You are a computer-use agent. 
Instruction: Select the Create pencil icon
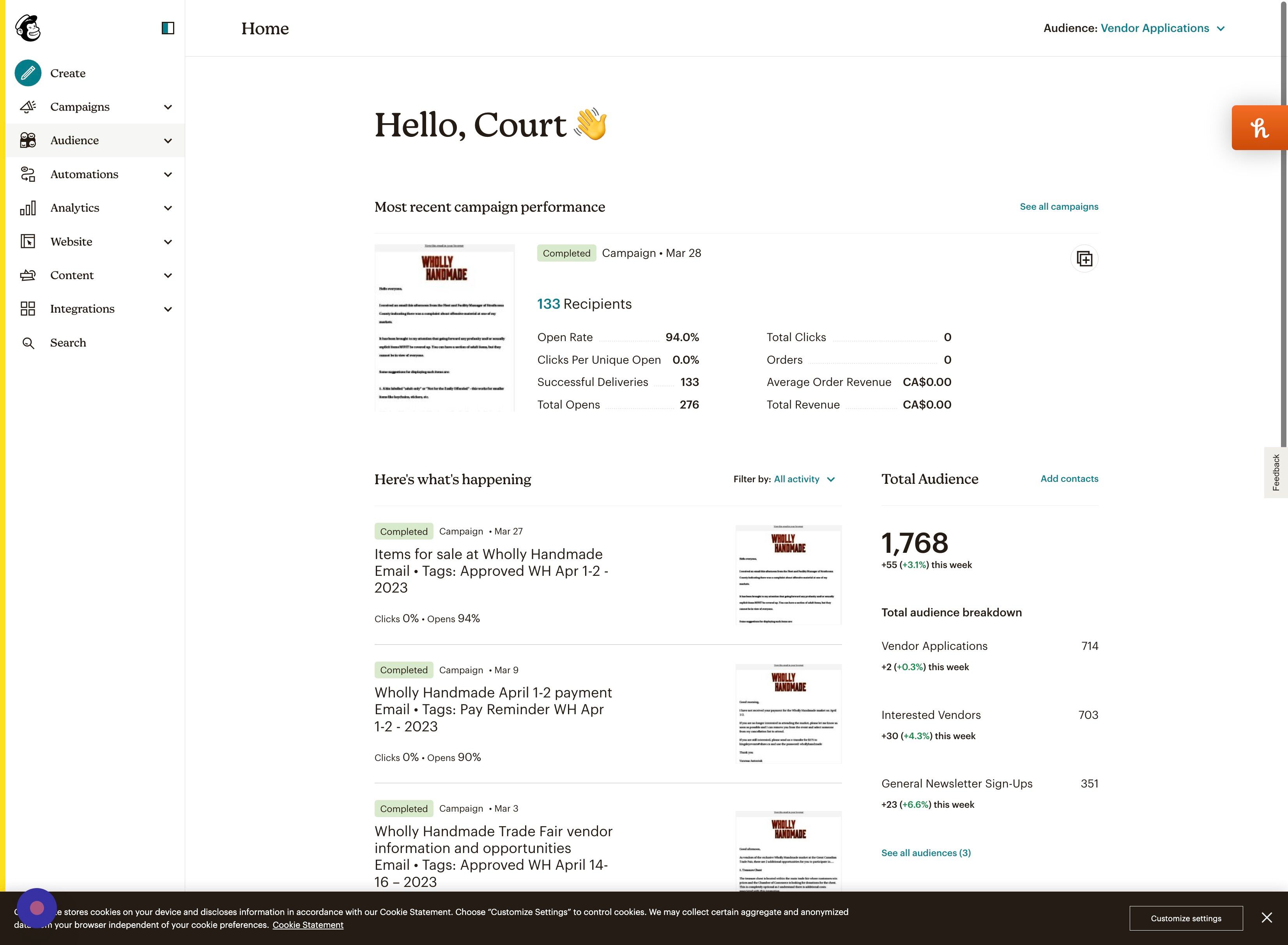coord(27,73)
